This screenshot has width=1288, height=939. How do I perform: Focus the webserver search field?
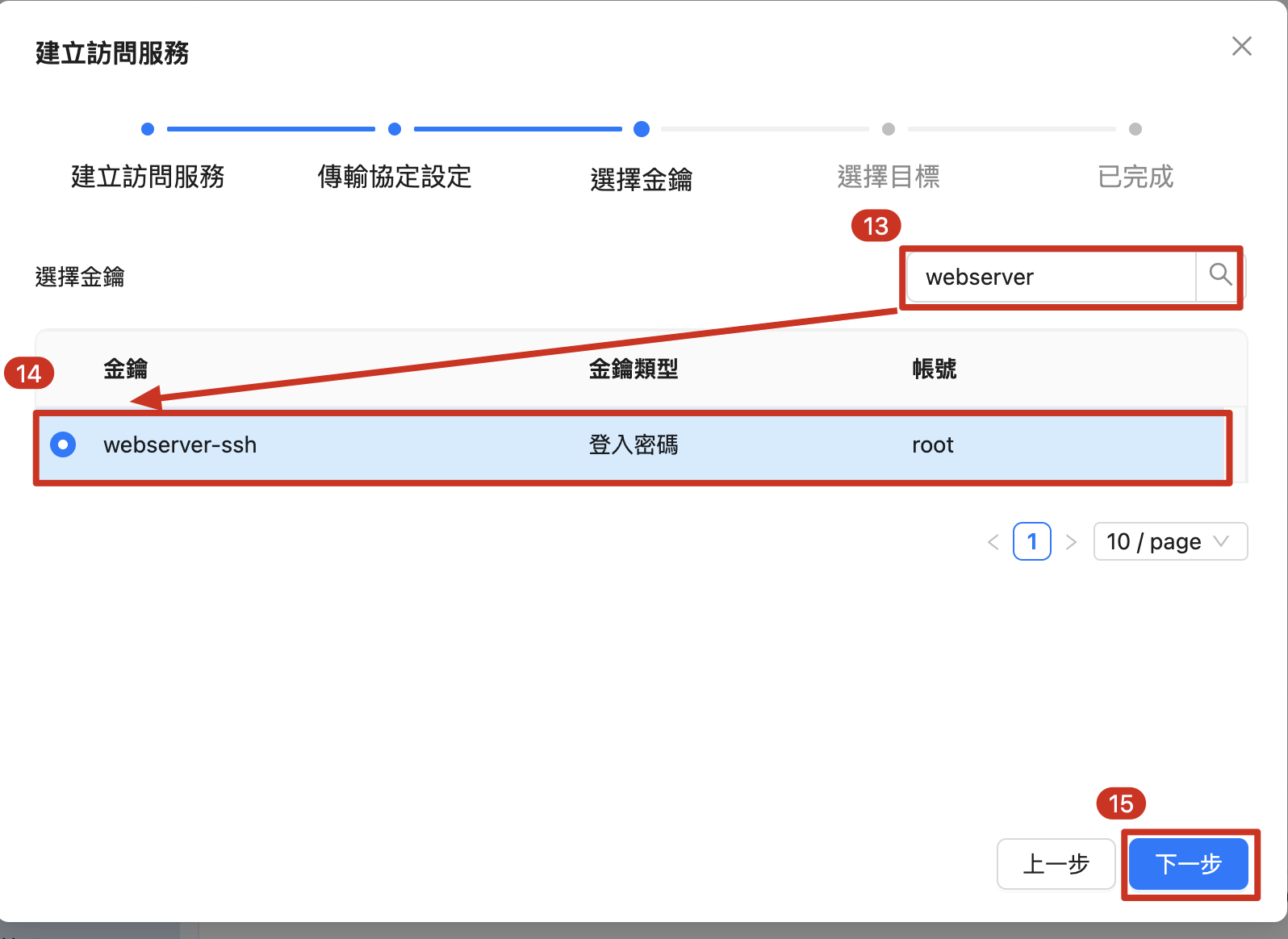point(1051,277)
